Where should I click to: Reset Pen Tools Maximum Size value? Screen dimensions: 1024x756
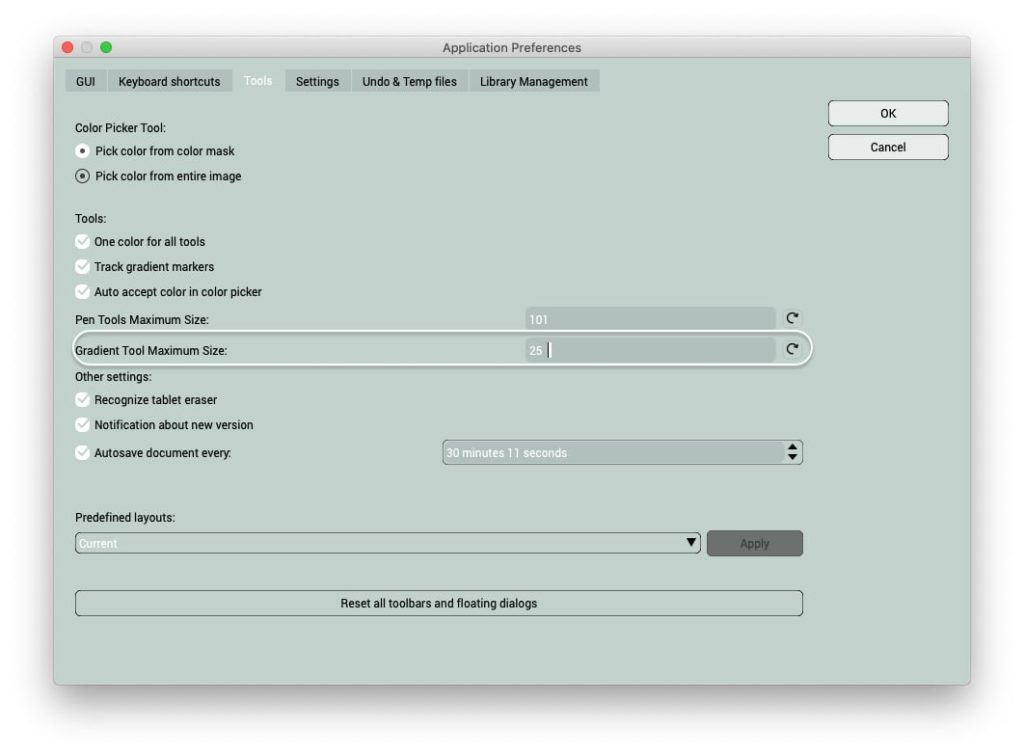[x=792, y=319]
